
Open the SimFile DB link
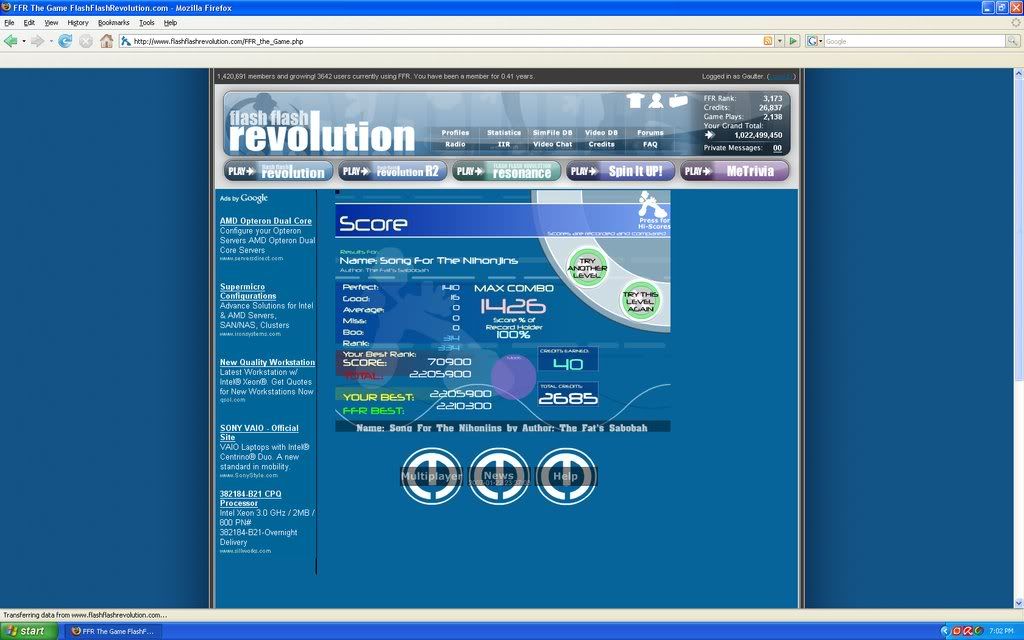point(552,132)
